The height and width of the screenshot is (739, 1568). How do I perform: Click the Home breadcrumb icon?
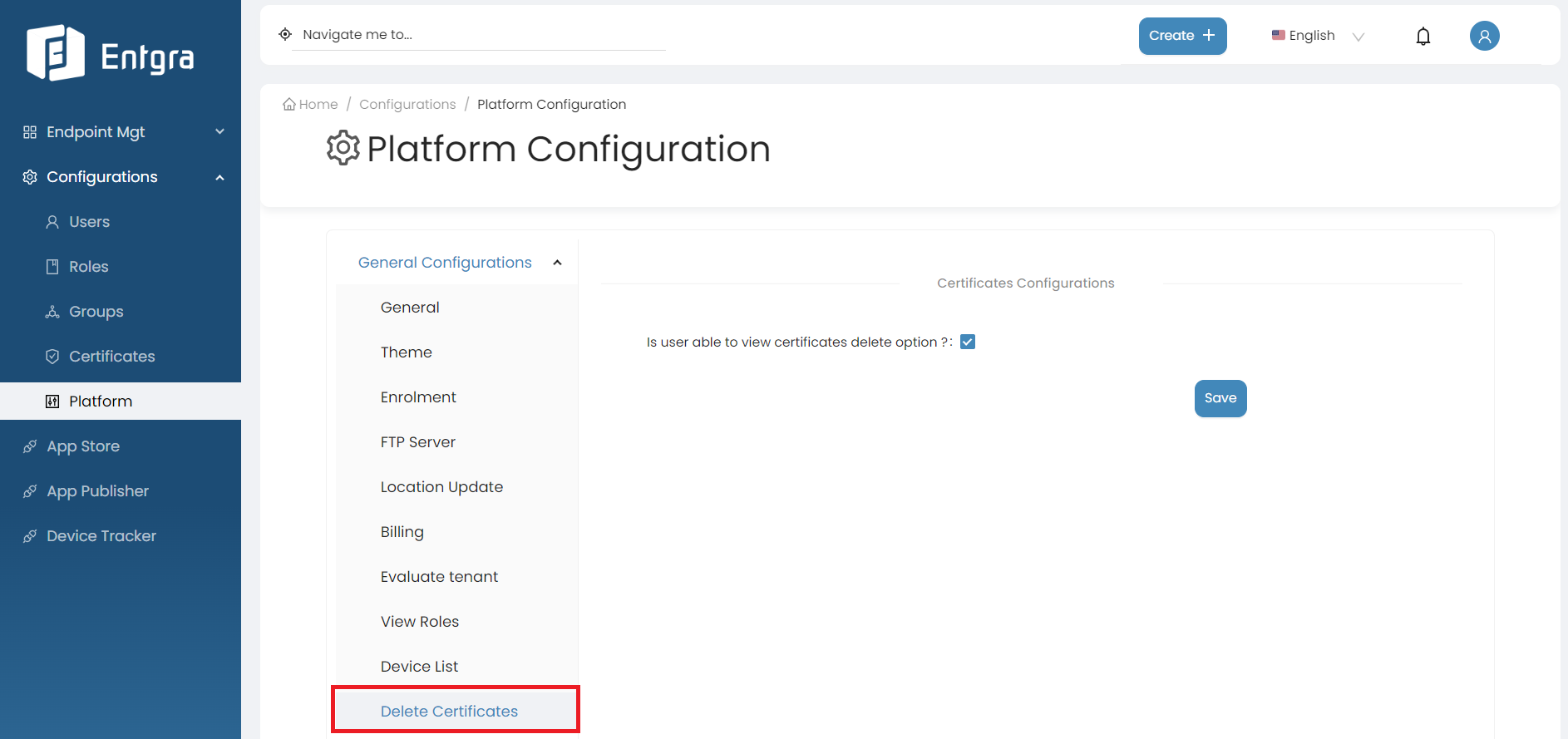point(289,104)
